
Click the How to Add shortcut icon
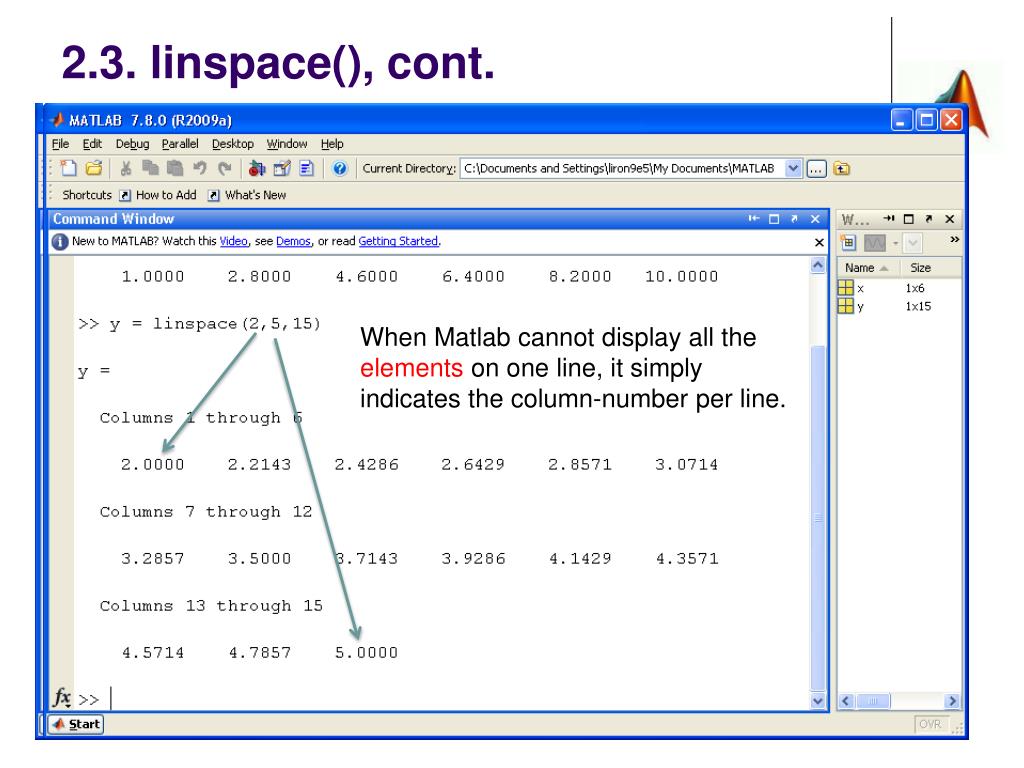click(125, 195)
